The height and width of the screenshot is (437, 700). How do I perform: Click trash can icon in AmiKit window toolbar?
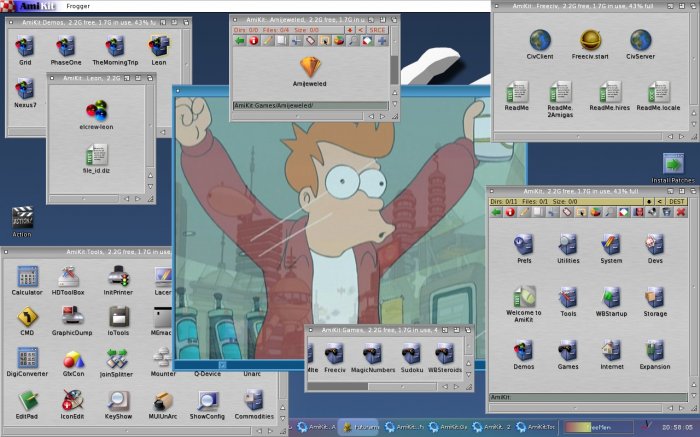click(667, 212)
